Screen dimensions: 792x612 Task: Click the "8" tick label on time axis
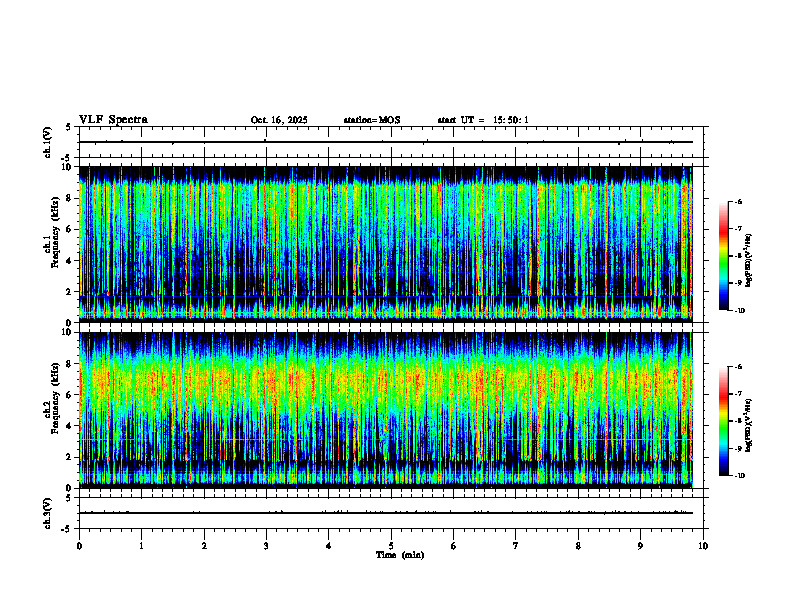[578, 546]
